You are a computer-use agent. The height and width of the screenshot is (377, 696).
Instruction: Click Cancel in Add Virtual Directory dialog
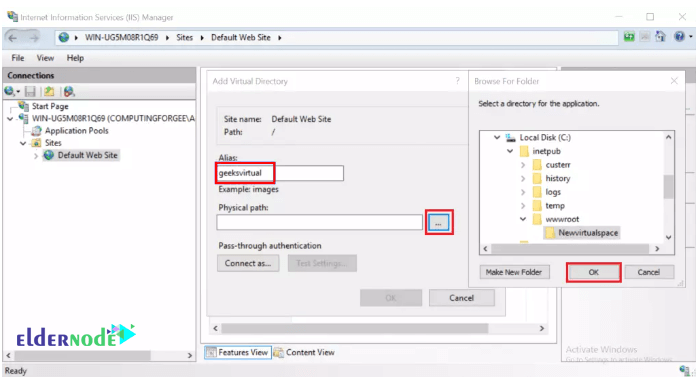pos(462,298)
